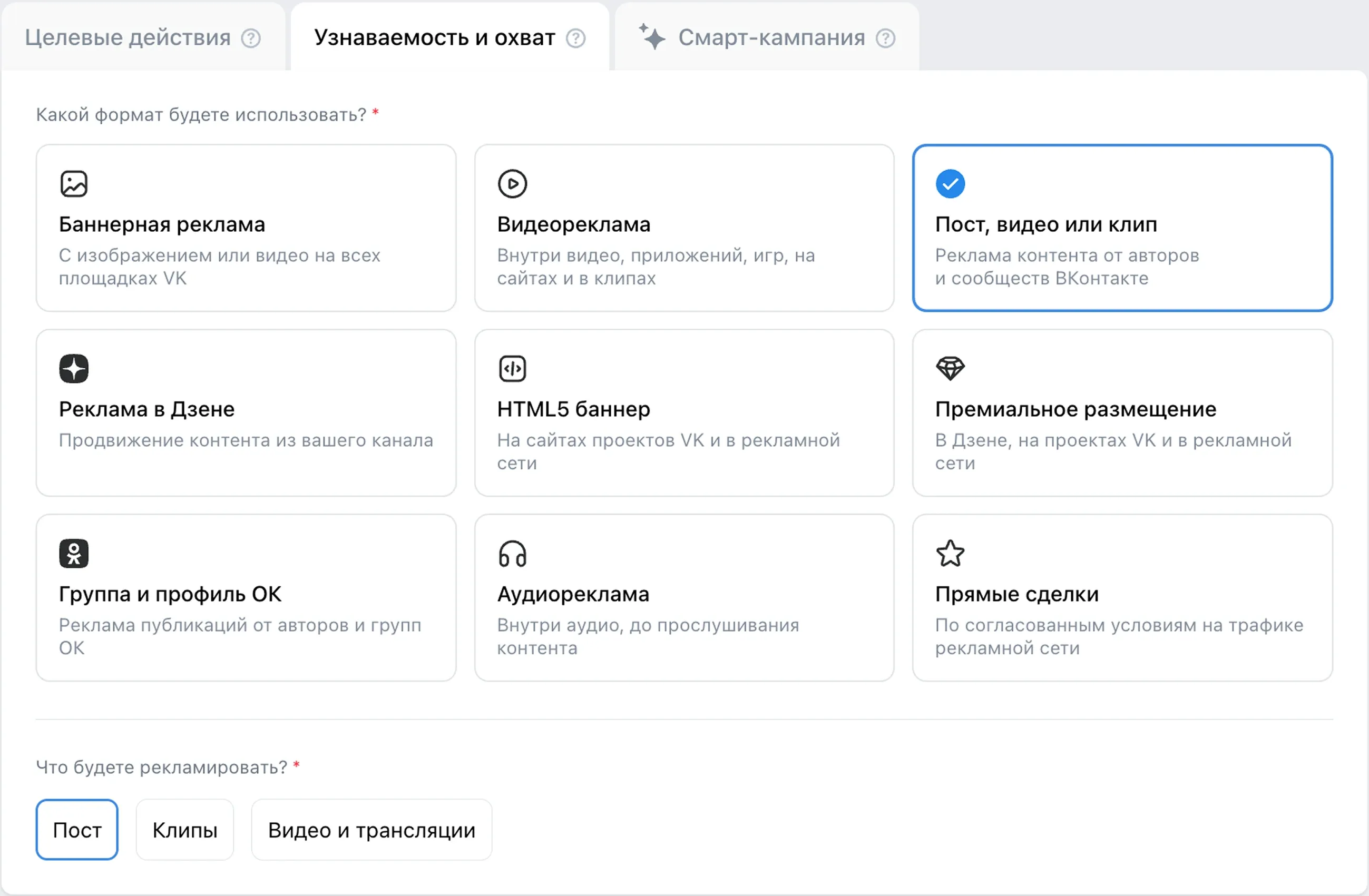Pick the Премиальное размещение format title
The width and height of the screenshot is (1369, 896).
[x=1075, y=409]
